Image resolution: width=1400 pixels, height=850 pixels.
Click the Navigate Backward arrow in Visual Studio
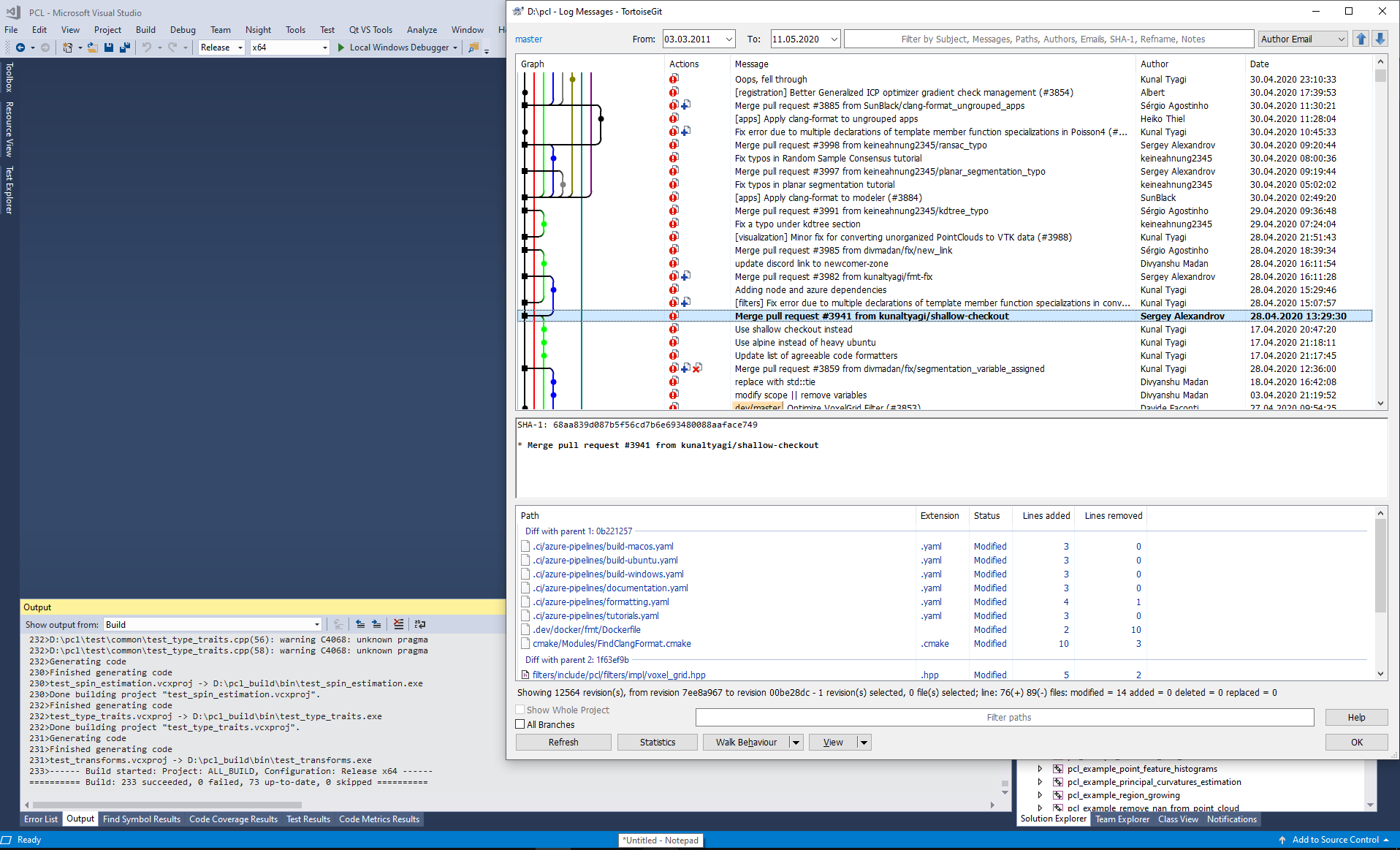(x=20, y=48)
